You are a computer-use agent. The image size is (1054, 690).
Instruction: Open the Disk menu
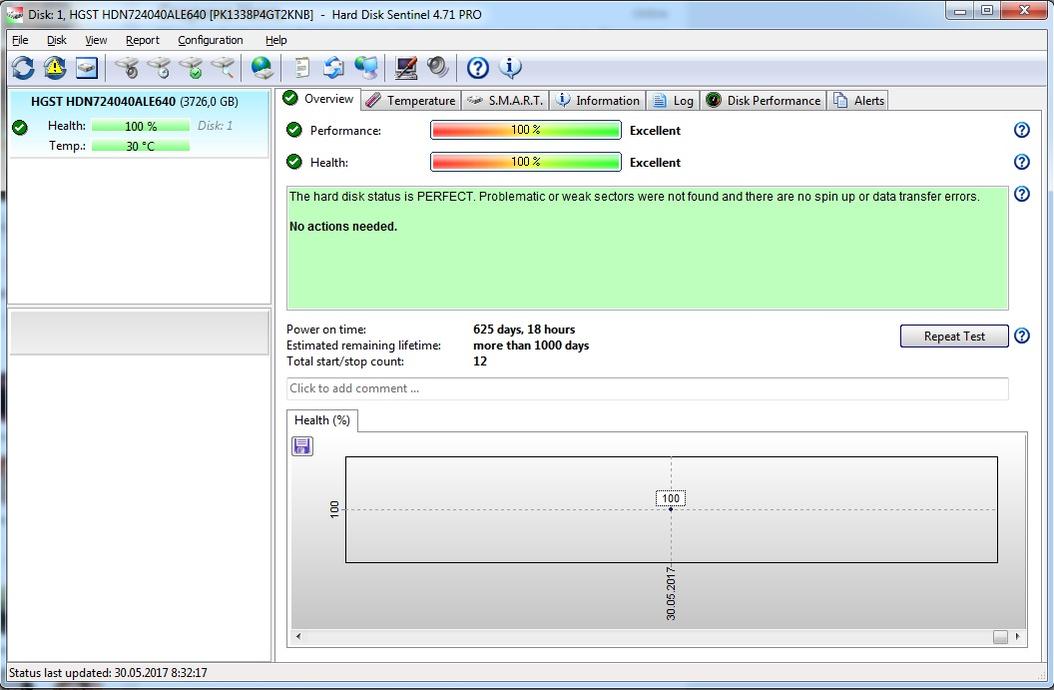pyautogui.click(x=56, y=40)
